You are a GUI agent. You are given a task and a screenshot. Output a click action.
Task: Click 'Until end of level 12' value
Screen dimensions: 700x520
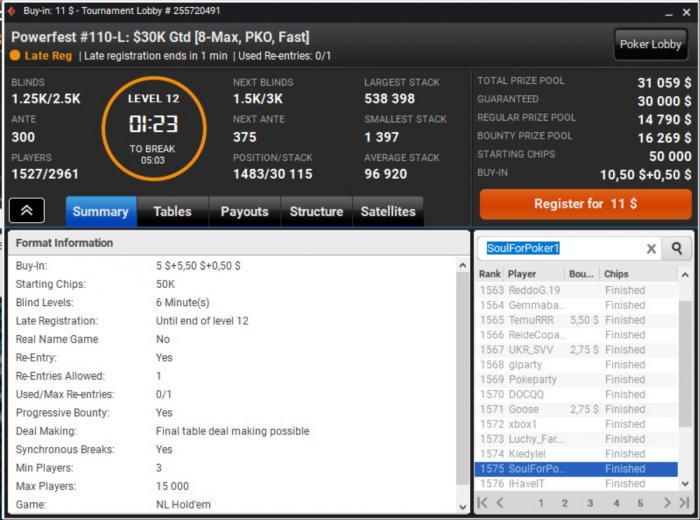202,321
